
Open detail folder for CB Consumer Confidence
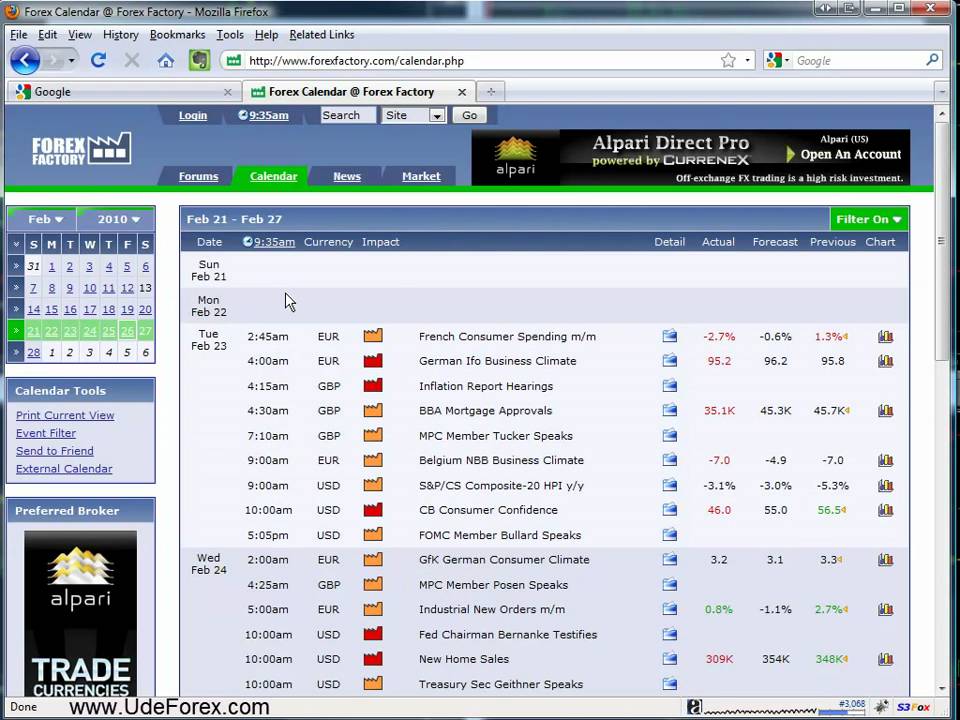670,509
